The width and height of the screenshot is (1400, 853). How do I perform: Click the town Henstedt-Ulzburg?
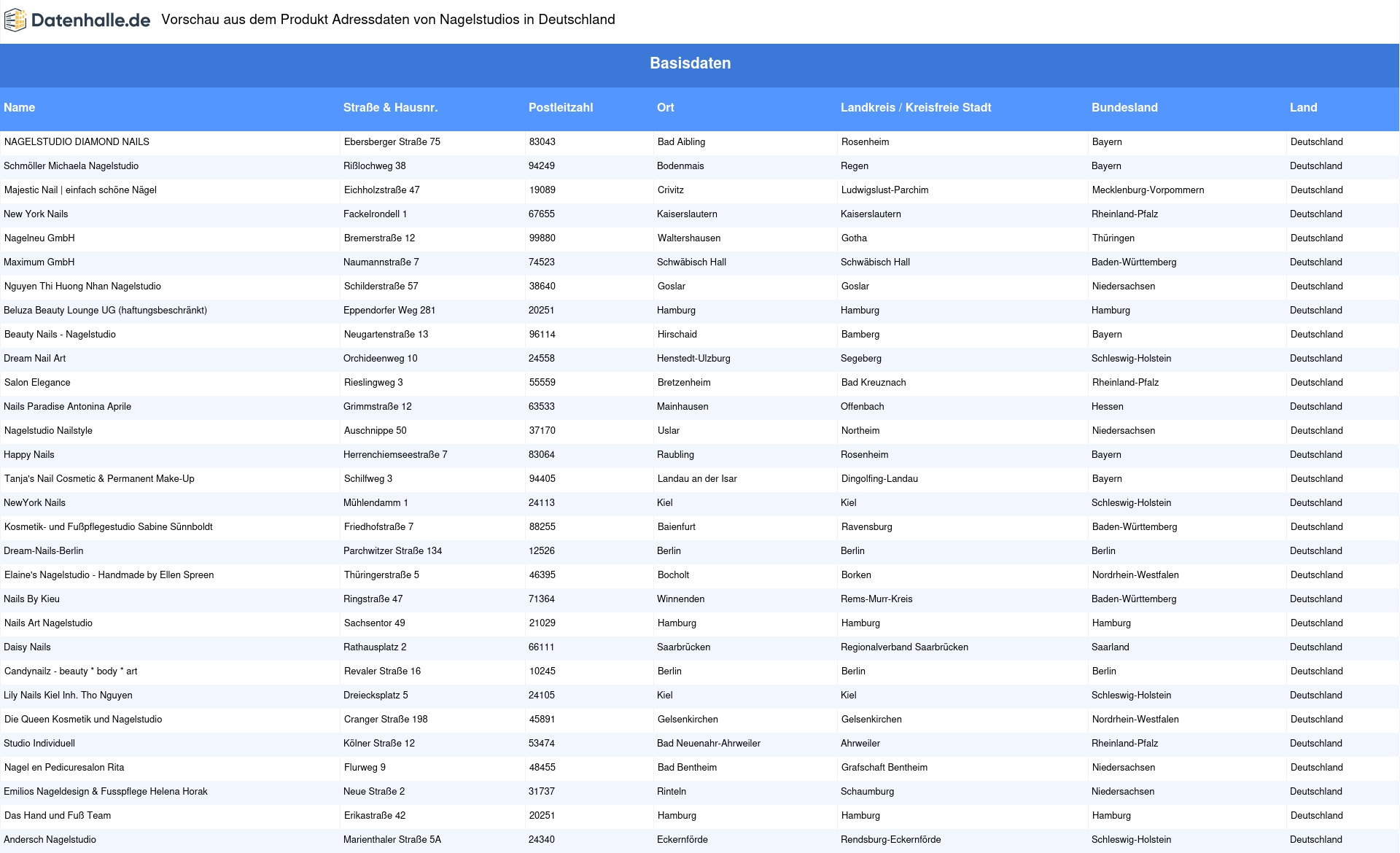[x=693, y=359]
